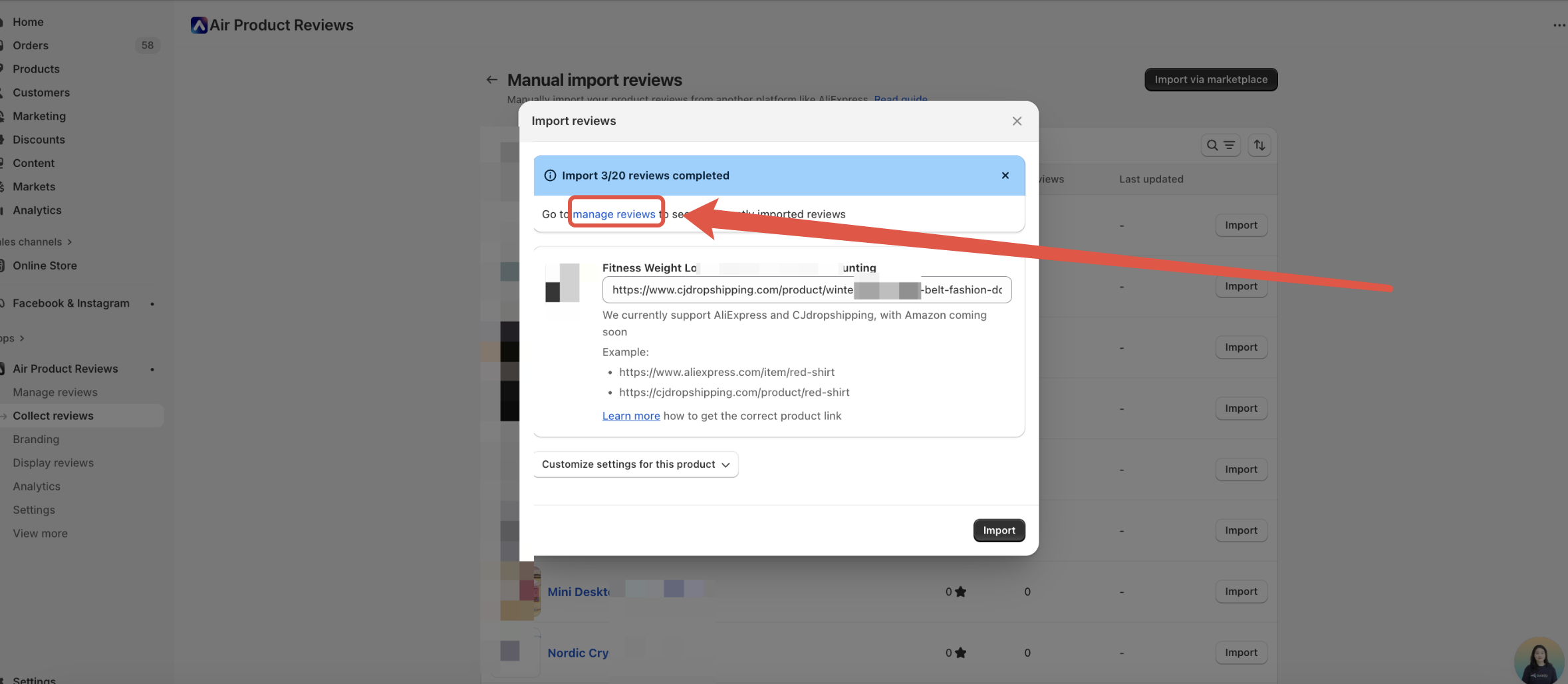
Task: Click the info icon in the blue banner
Action: tap(550, 176)
